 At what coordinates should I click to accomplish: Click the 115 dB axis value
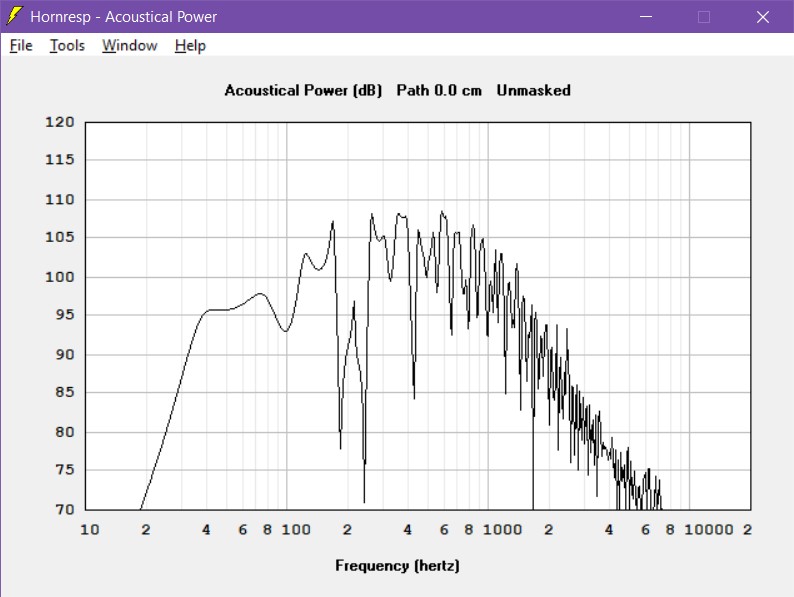pos(60,160)
